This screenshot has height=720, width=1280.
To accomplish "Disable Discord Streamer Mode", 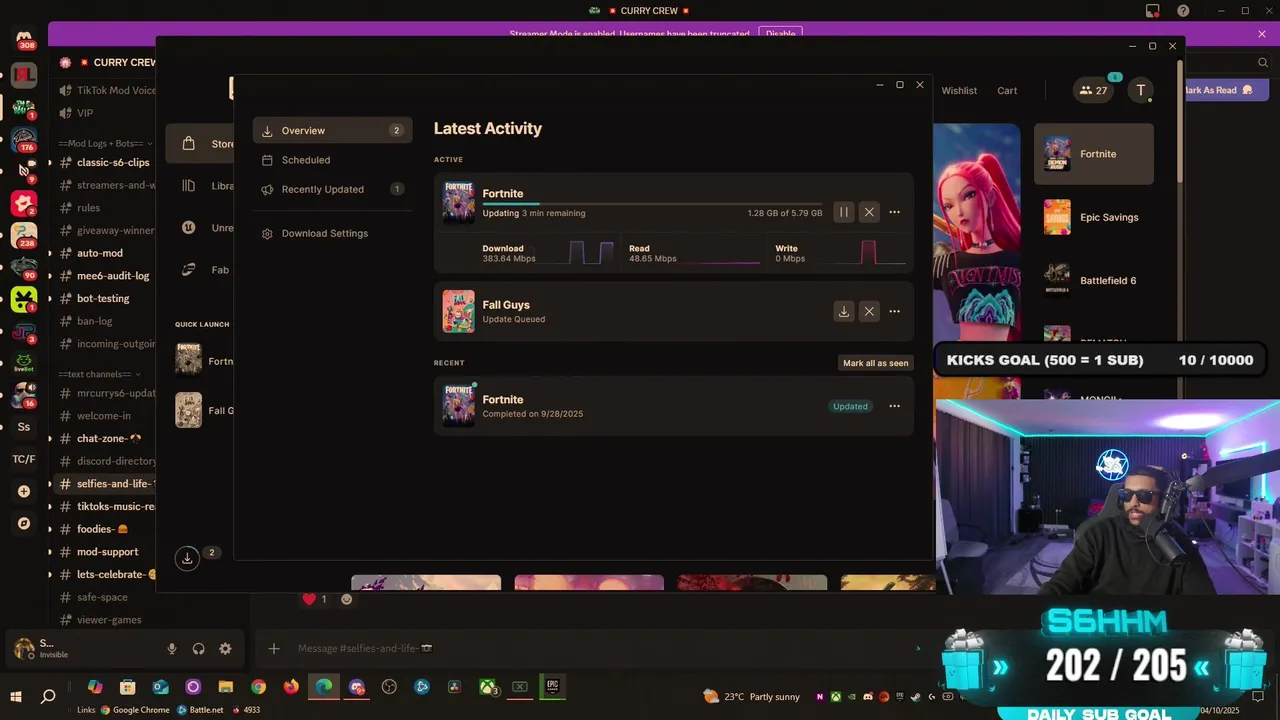I will click(781, 34).
